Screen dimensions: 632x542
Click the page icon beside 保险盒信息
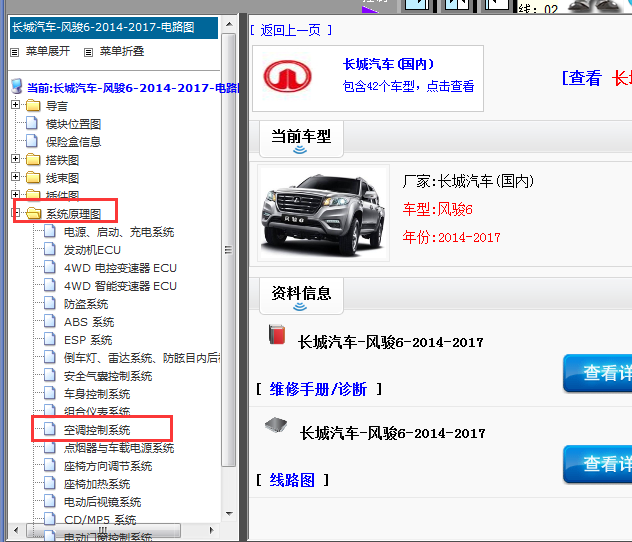32,141
